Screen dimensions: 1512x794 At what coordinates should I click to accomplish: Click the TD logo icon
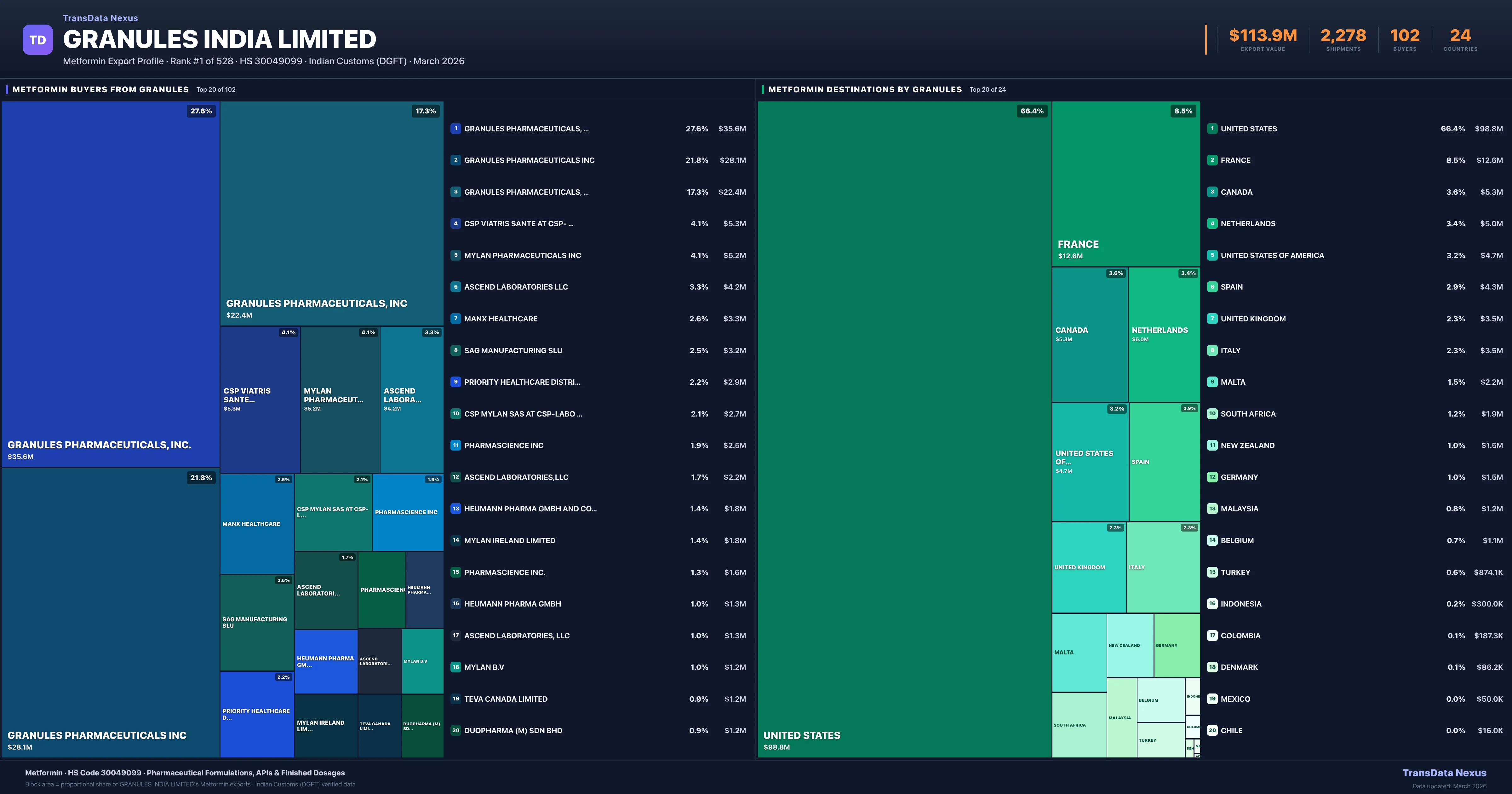pos(37,40)
